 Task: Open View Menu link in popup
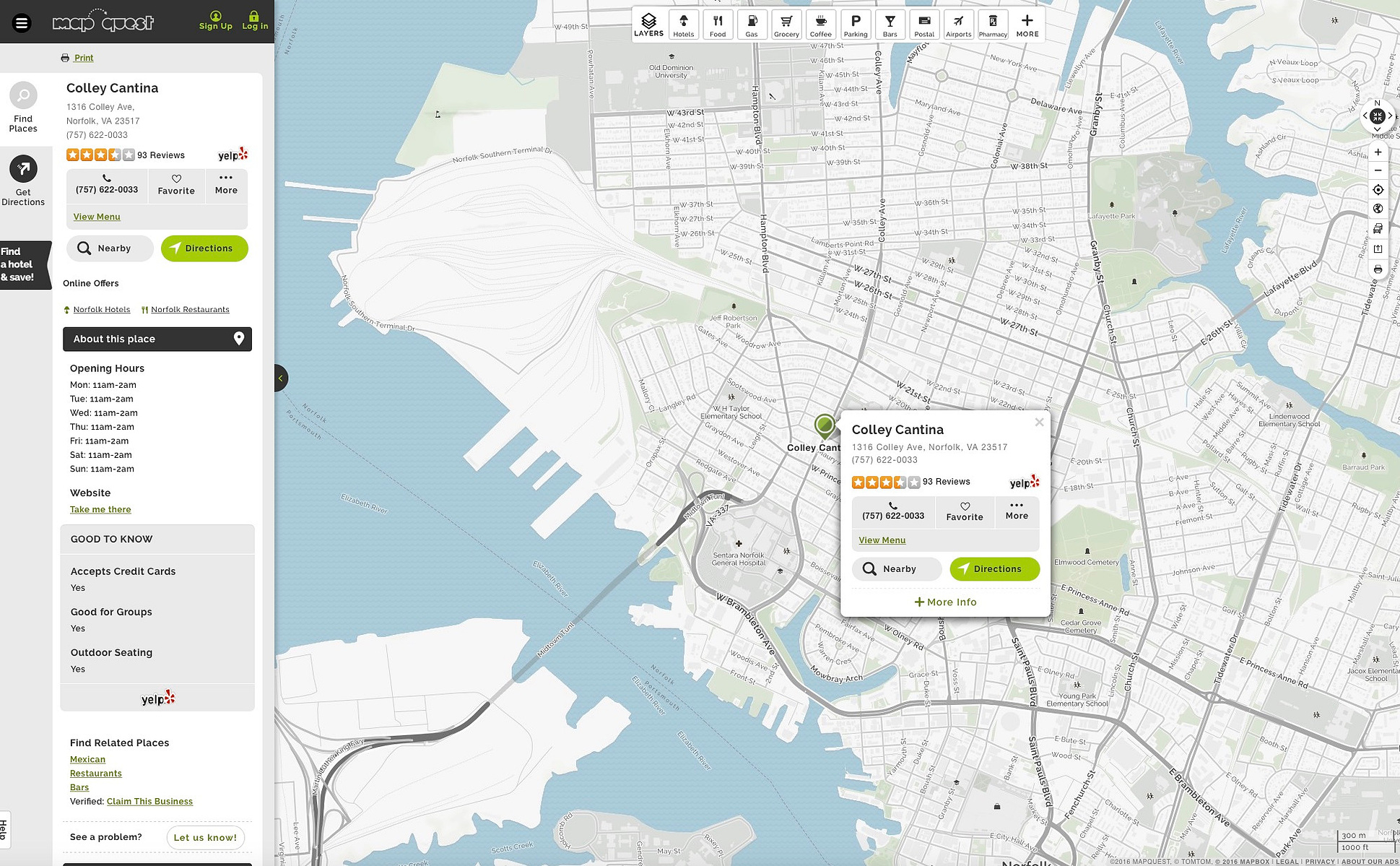click(882, 540)
